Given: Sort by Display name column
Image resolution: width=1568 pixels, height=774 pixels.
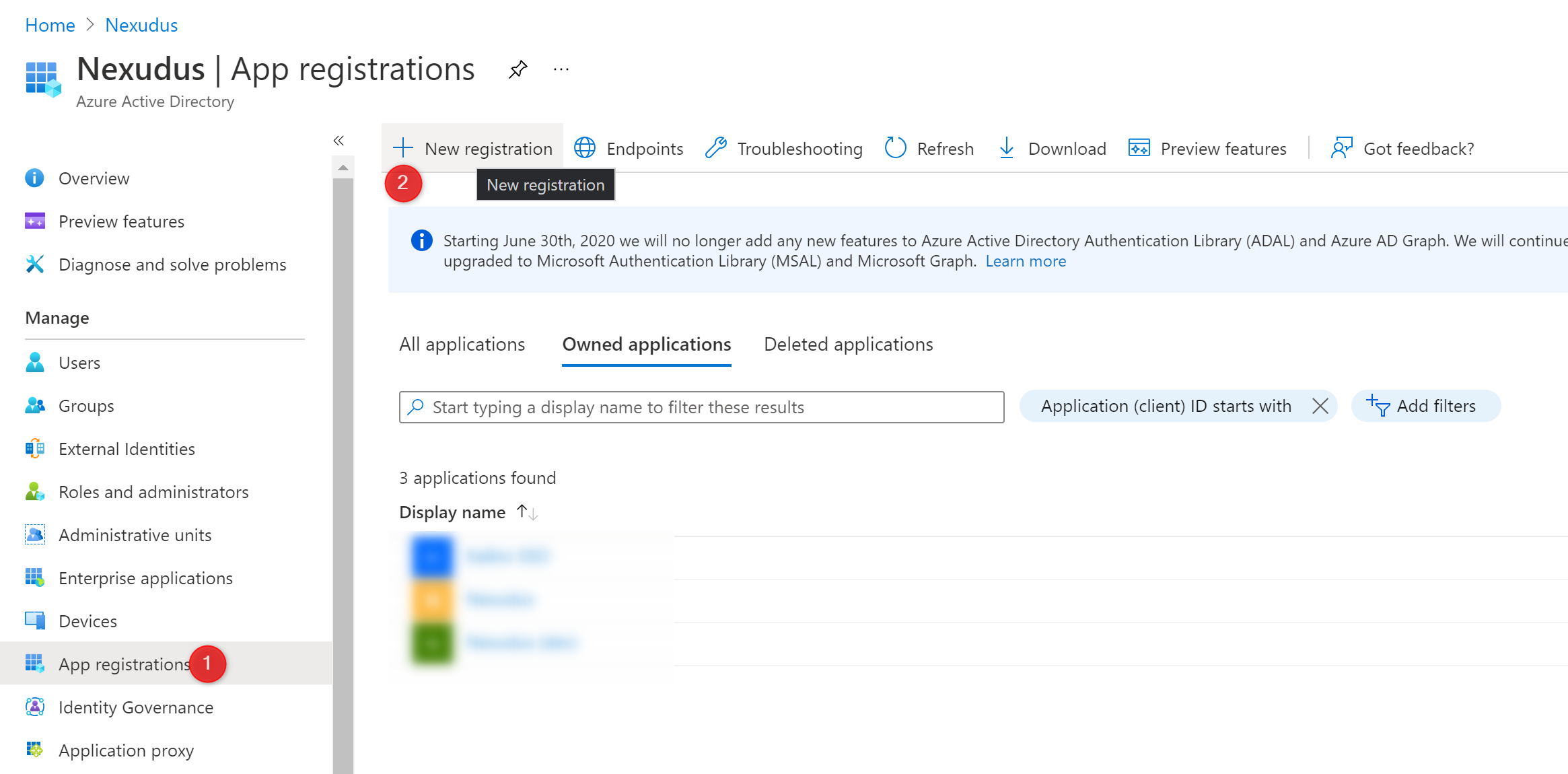Looking at the screenshot, I should click(468, 512).
